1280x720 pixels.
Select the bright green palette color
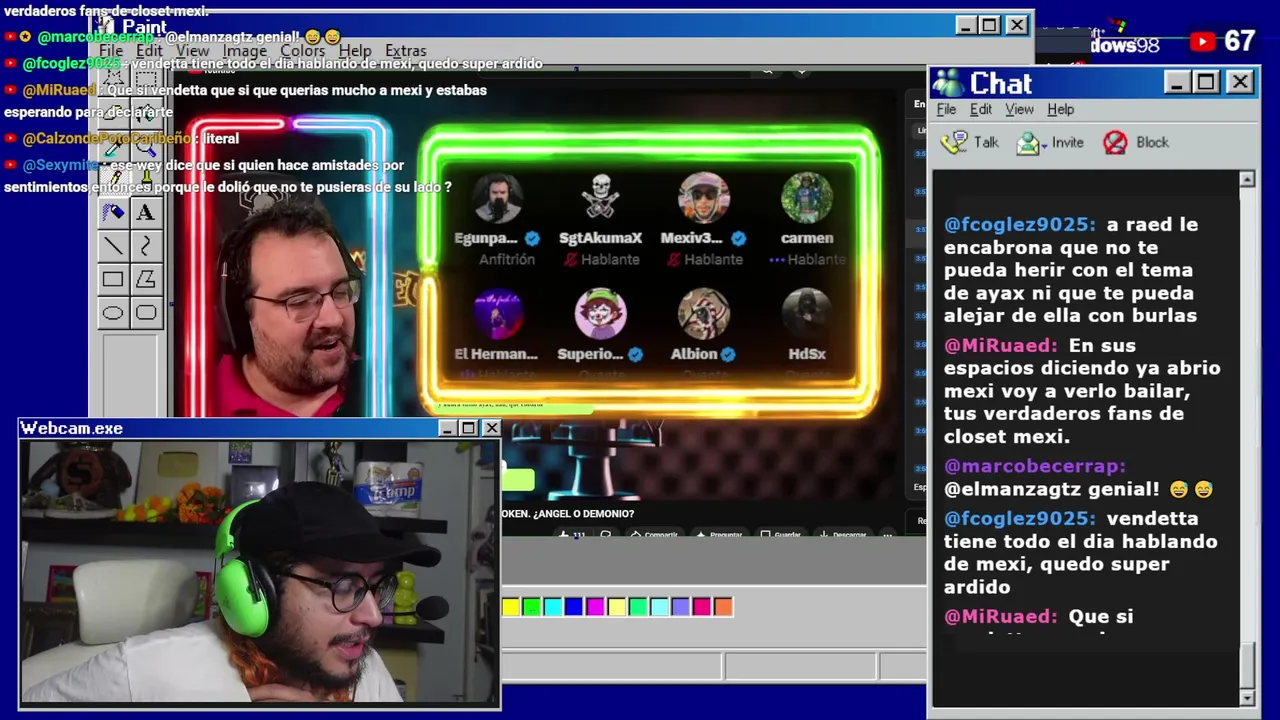(531, 606)
